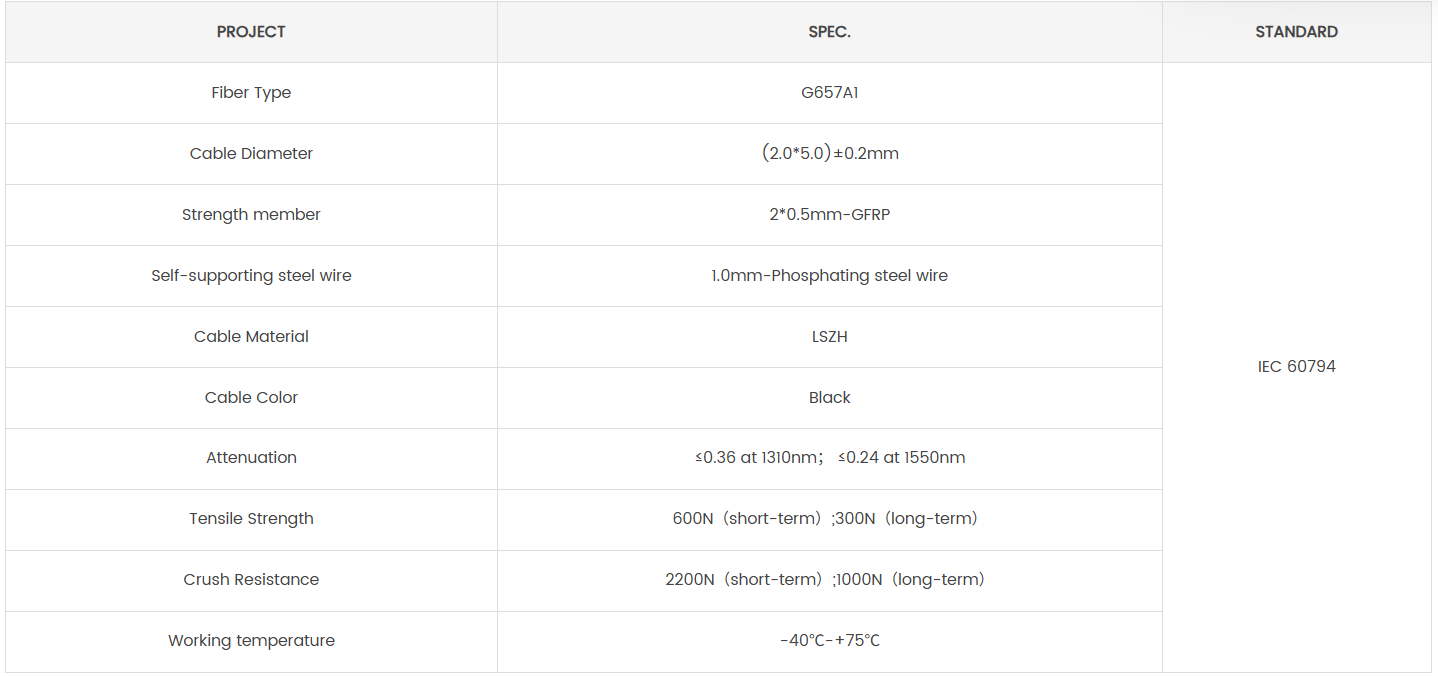
Task: Click the IEC 60794 standard cell
Action: (x=1296, y=367)
